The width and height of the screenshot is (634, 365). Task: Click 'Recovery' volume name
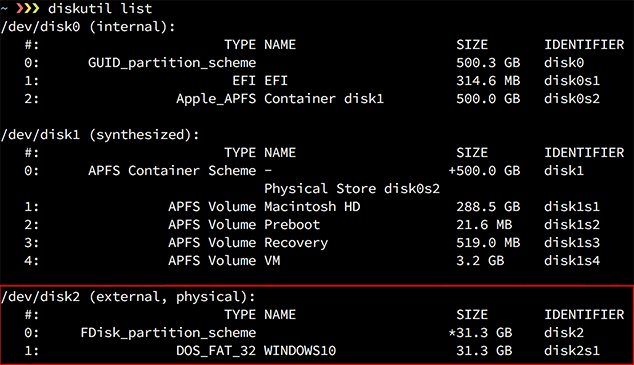296,243
